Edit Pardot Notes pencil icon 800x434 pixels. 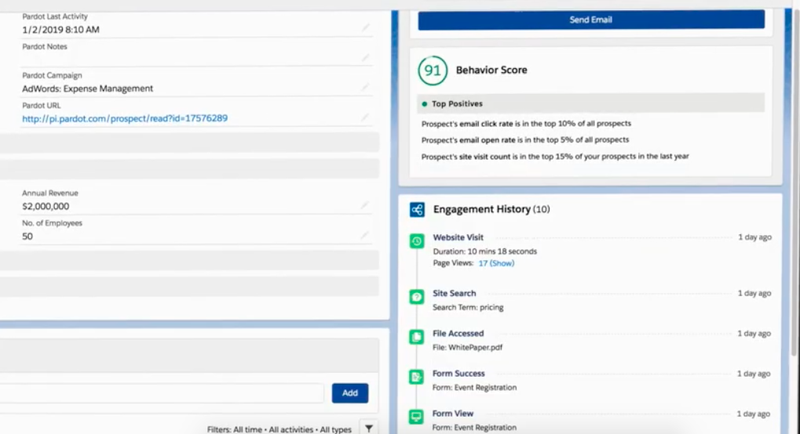click(365, 58)
